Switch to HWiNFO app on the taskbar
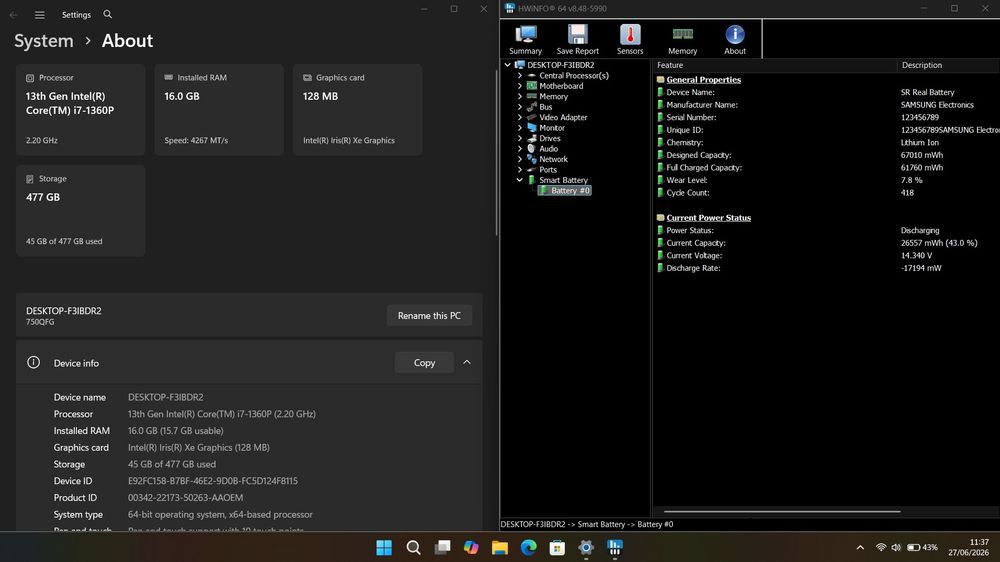The height and width of the screenshot is (562, 1000). [x=615, y=547]
